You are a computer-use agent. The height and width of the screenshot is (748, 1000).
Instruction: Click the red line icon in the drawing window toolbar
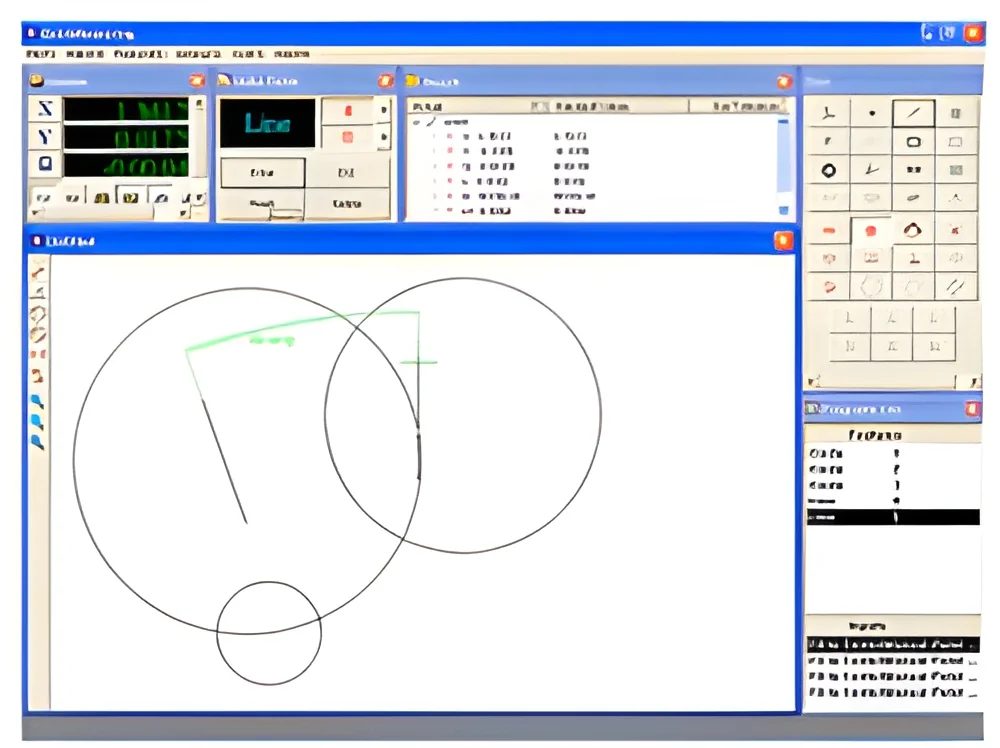pos(38,274)
